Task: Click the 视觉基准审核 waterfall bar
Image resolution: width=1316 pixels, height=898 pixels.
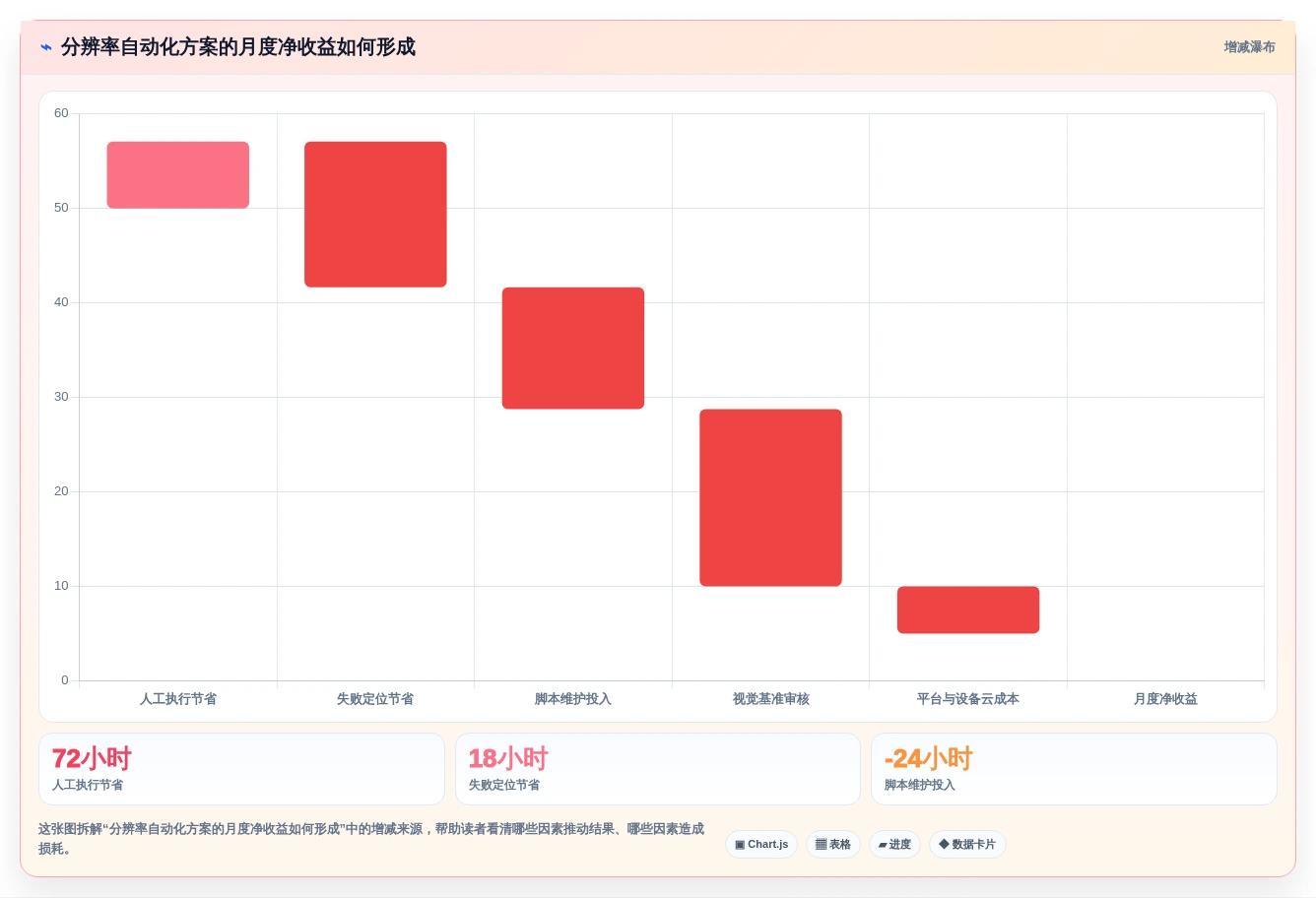Action: point(770,498)
